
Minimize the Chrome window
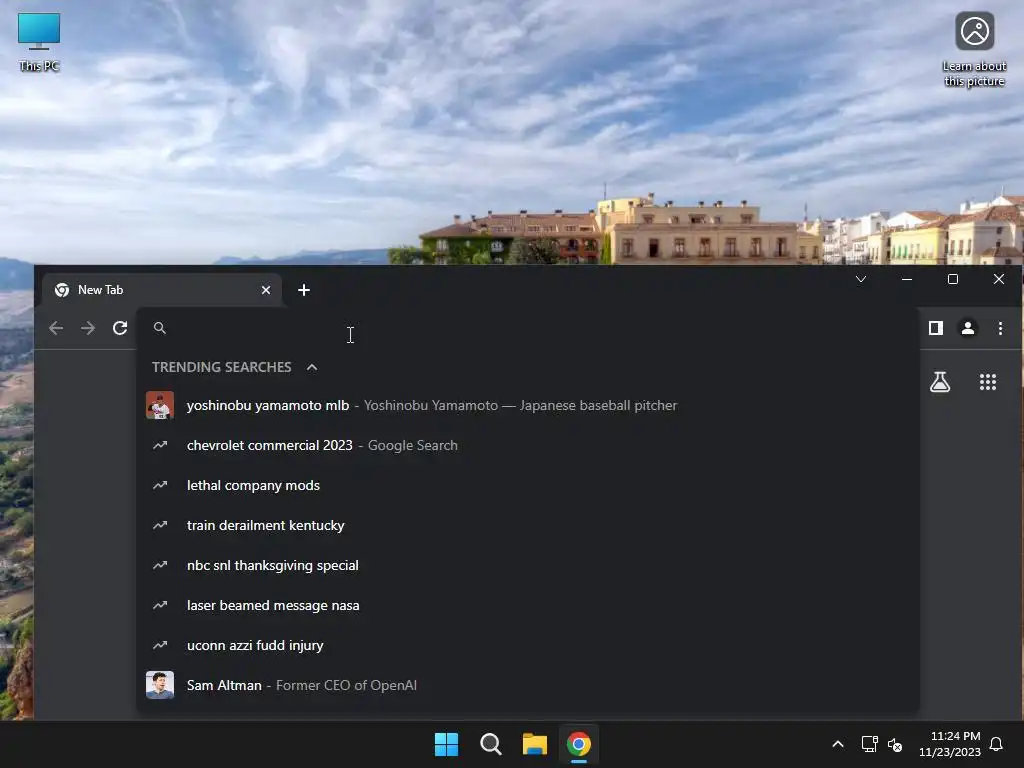(907, 279)
